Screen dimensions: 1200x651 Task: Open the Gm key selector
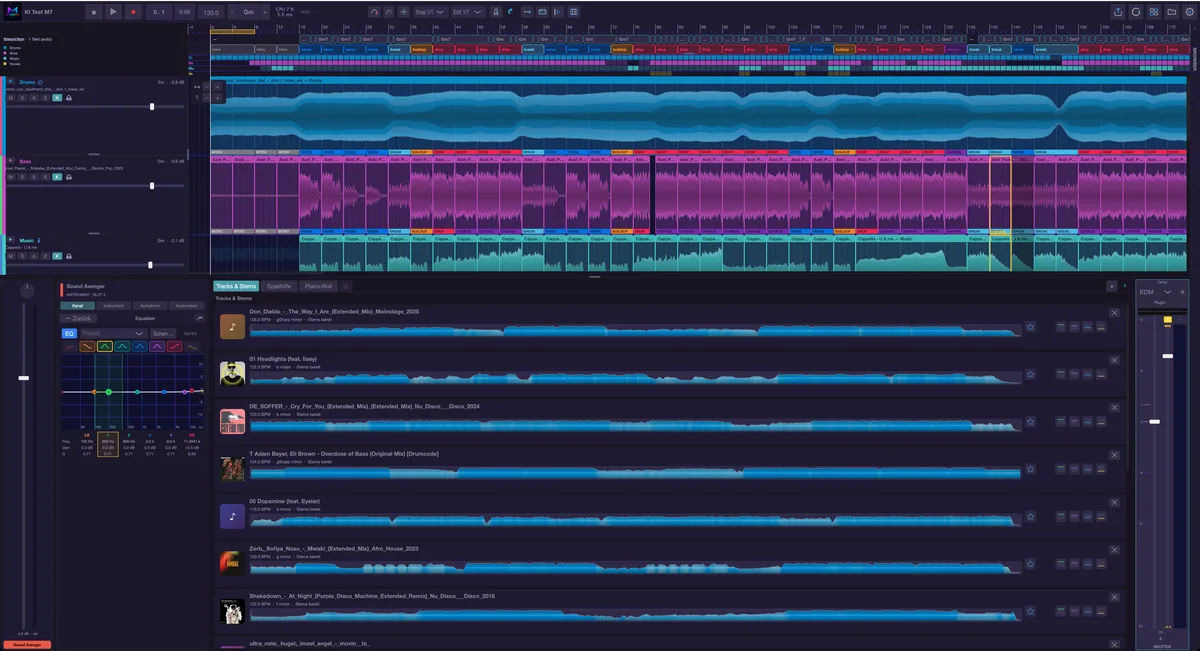(248, 12)
